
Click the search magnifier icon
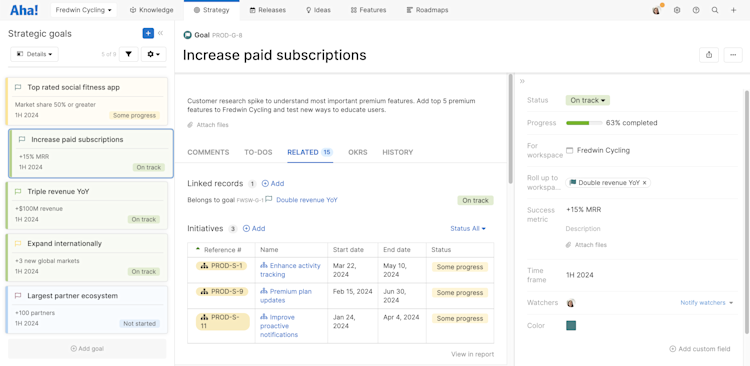click(x=715, y=10)
